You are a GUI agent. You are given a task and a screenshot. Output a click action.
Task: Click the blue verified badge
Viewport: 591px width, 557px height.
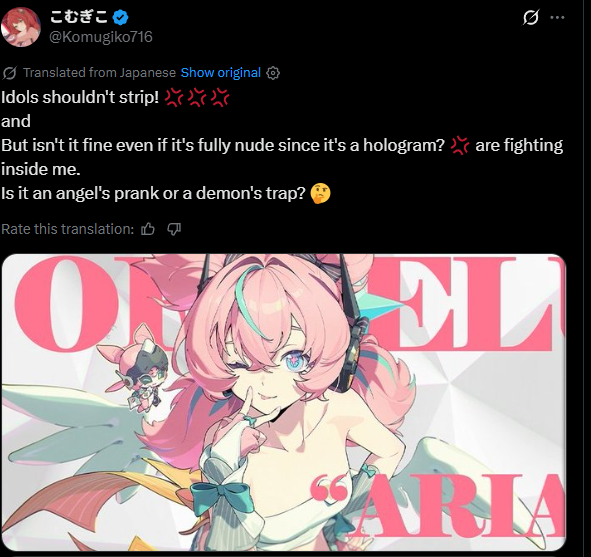pos(121,17)
